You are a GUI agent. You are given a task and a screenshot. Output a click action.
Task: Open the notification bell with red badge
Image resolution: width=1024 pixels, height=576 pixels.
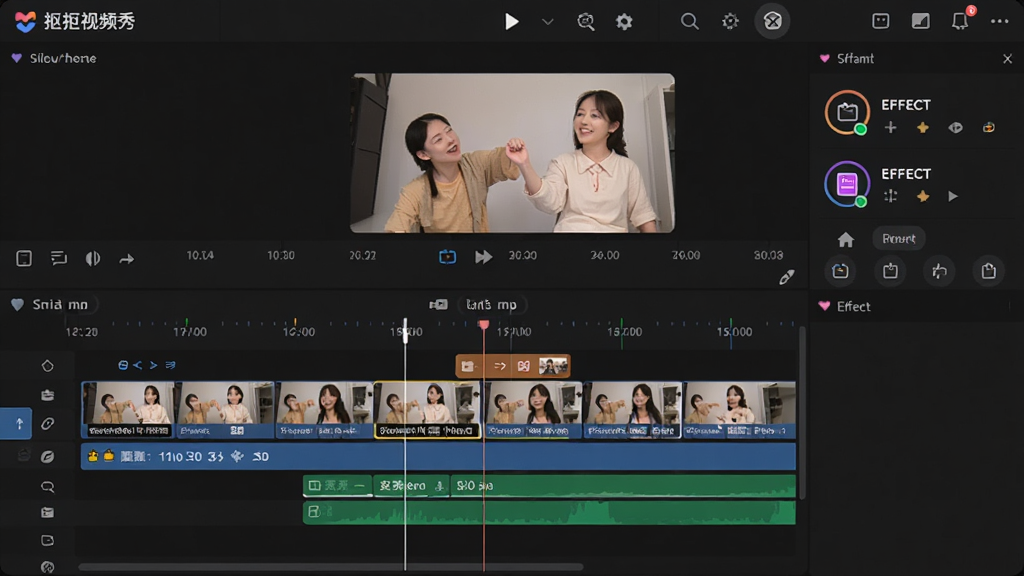(960, 20)
